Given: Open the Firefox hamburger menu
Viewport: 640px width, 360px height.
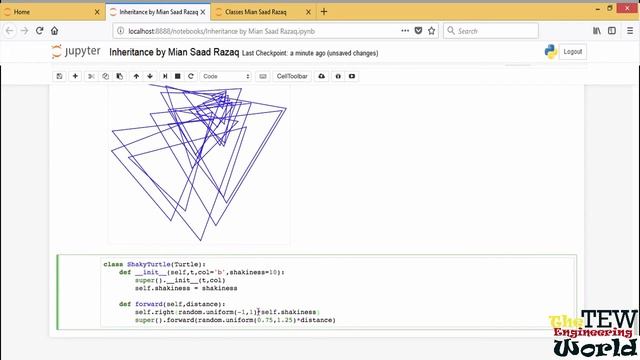Looking at the screenshot, I should (630, 31).
